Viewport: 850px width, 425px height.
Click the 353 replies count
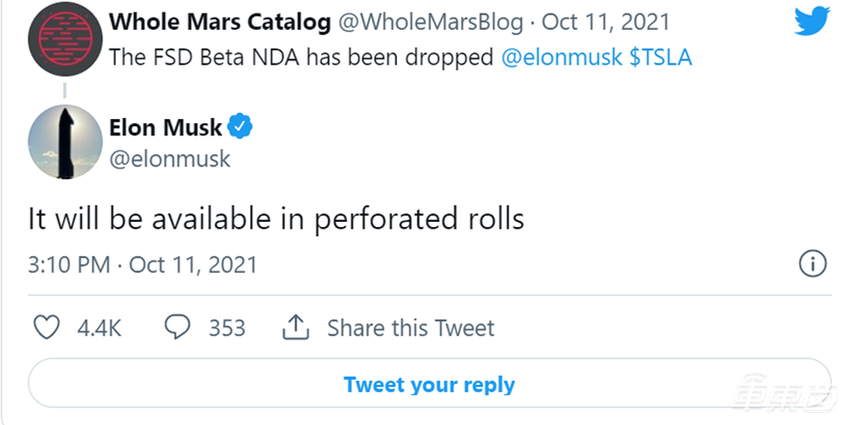[227, 328]
